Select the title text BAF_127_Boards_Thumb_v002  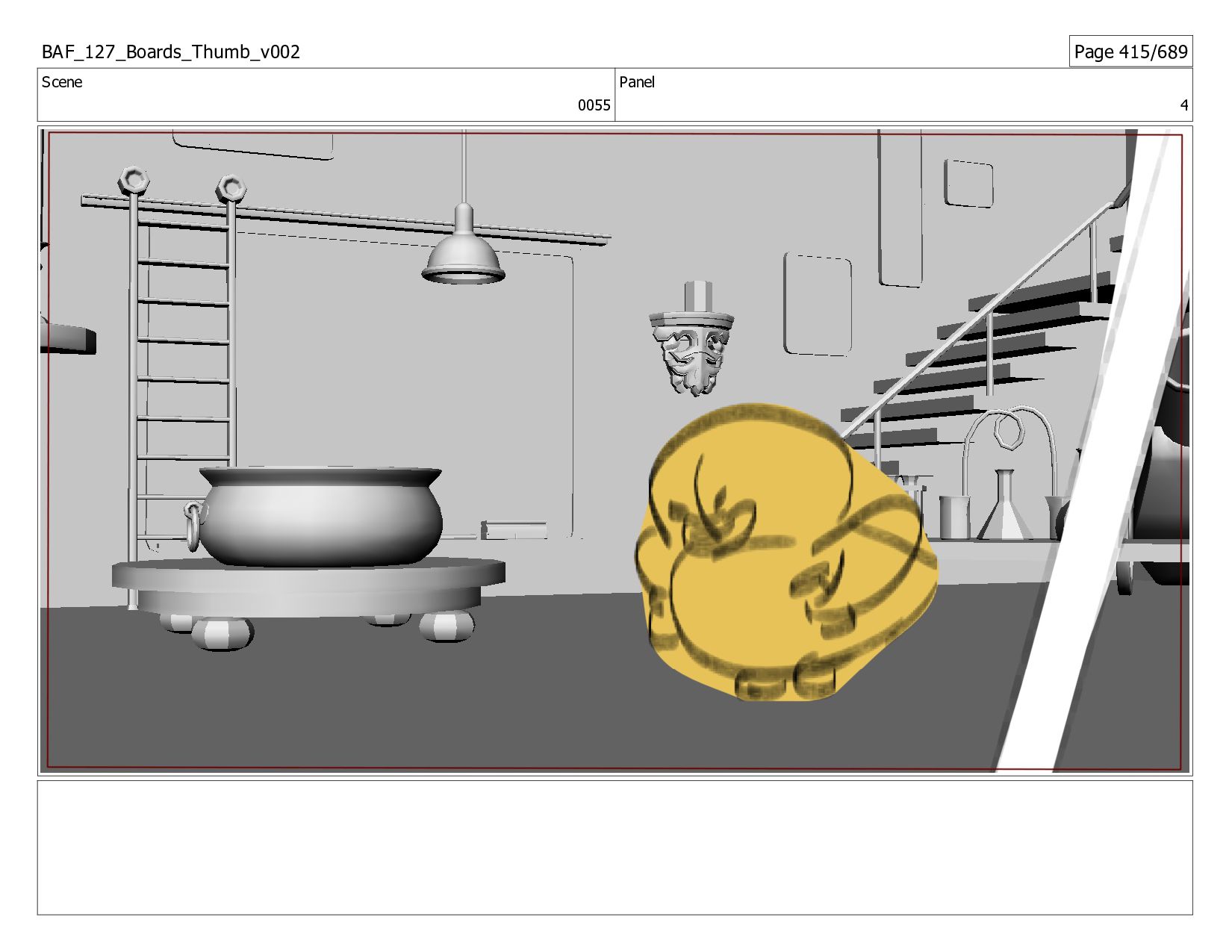click(x=171, y=52)
